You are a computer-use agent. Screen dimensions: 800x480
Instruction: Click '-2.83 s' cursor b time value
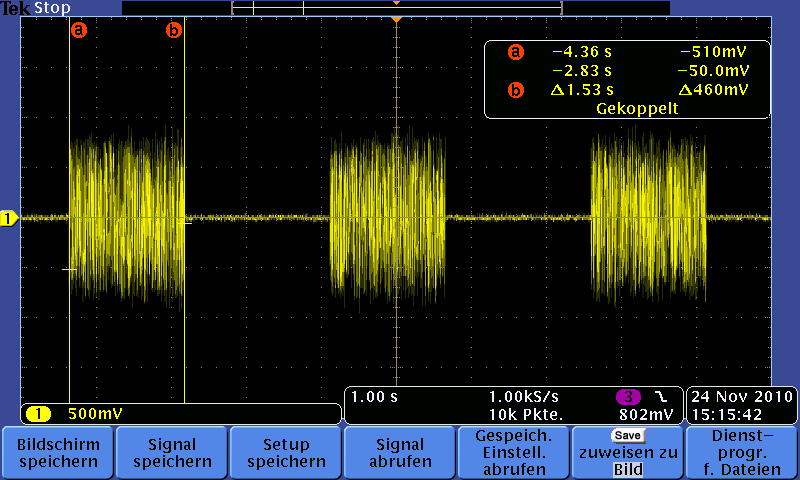(x=582, y=71)
